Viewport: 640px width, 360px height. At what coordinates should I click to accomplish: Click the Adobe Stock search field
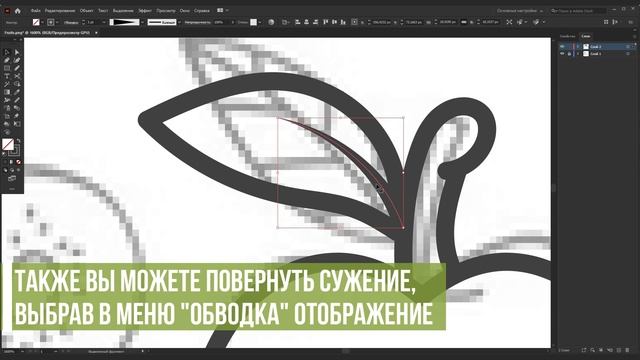[x=578, y=11]
